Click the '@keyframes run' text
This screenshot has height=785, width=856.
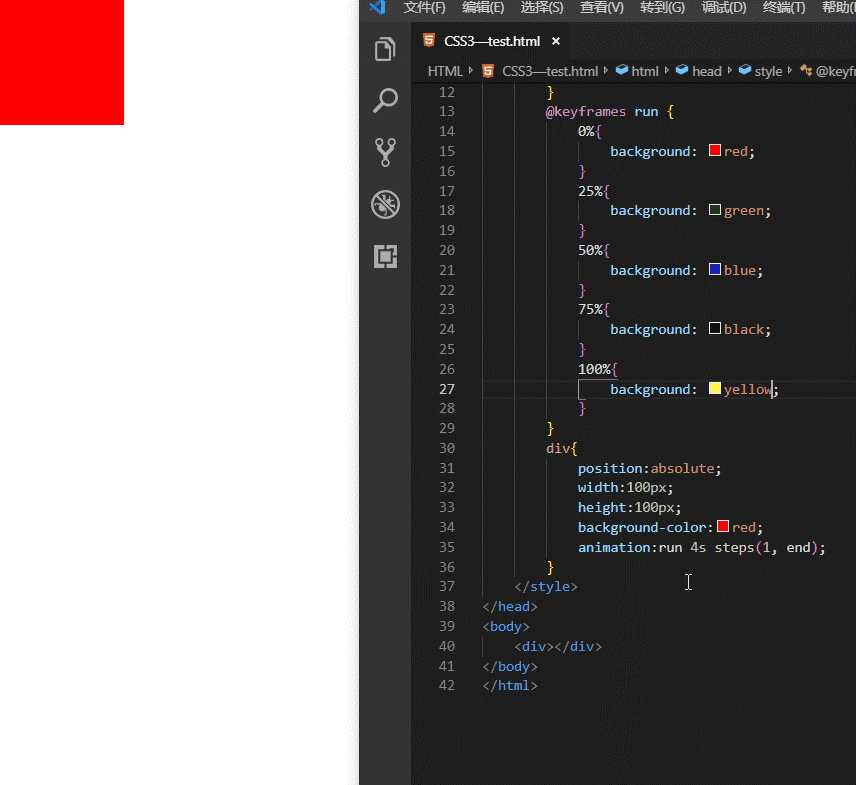click(602, 111)
